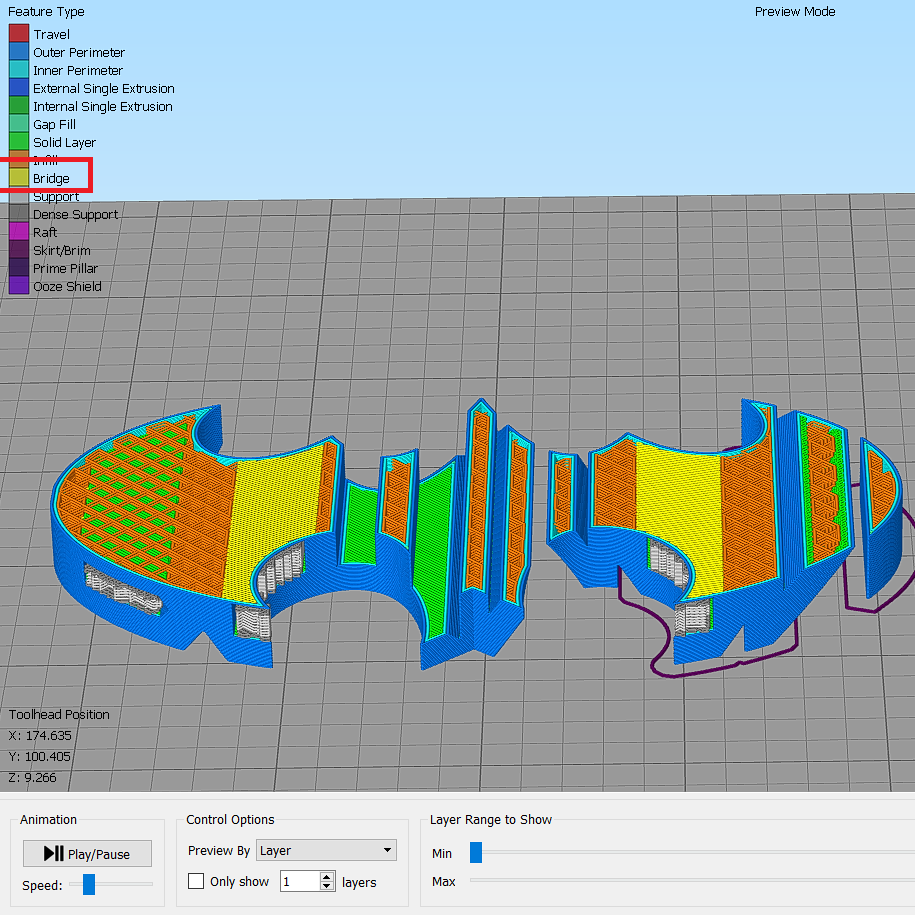Click the Gap Fill feature icon

(18, 124)
